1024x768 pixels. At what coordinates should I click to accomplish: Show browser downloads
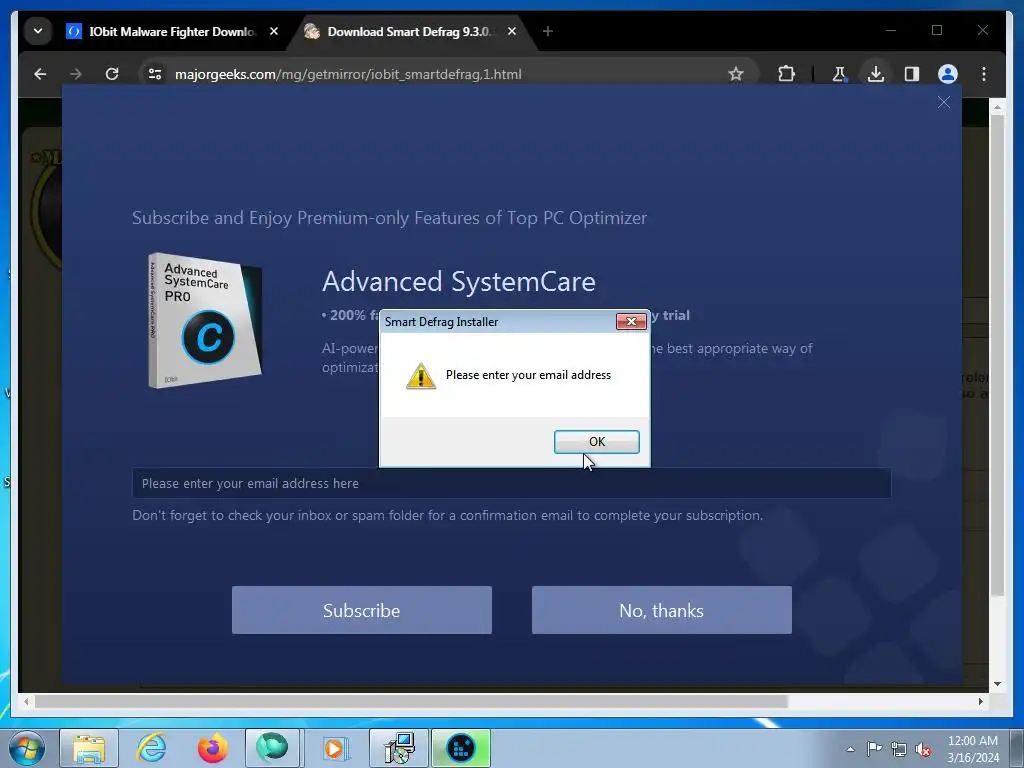876,74
